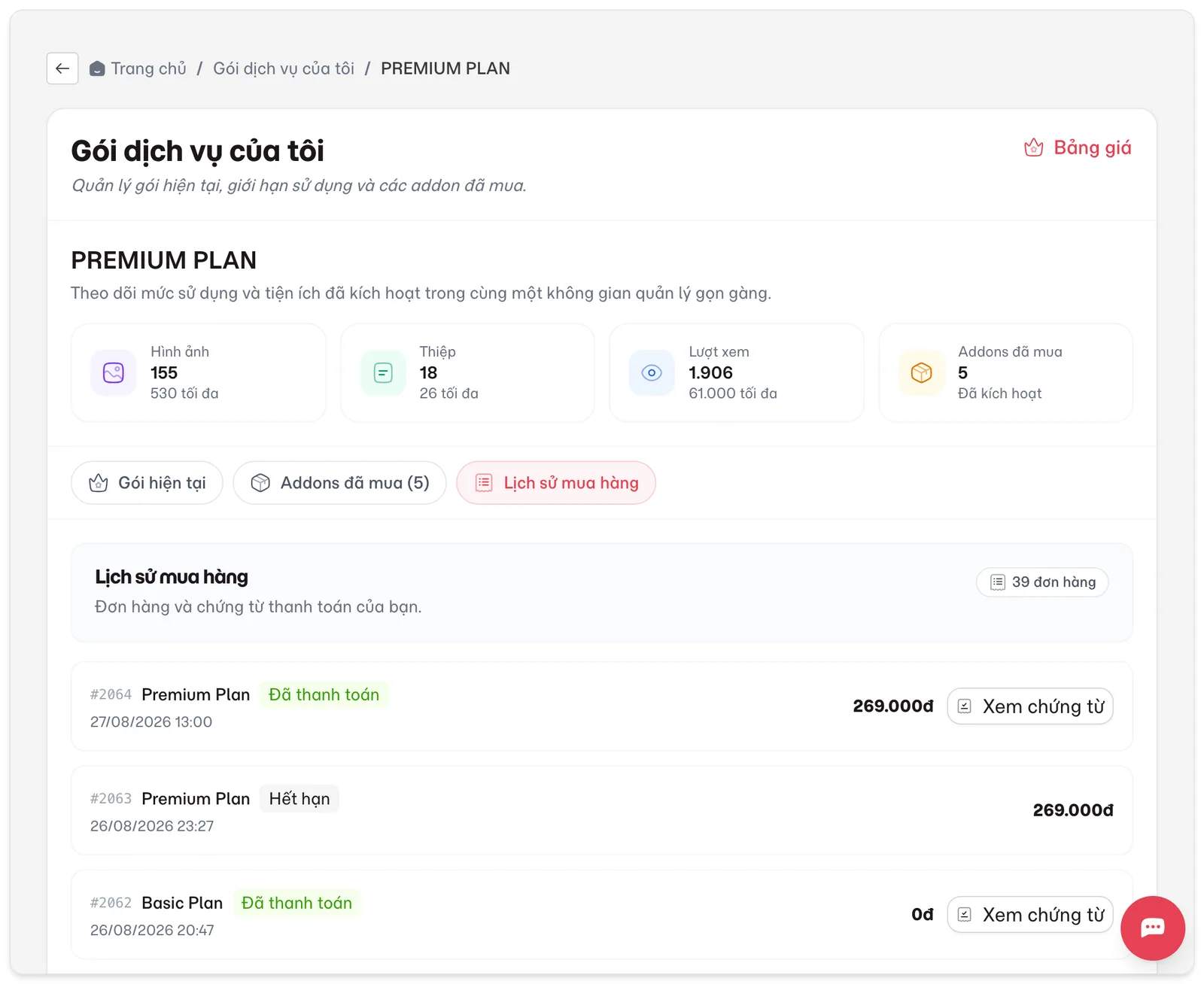The height and width of the screenshot is (984, 1204).
Task: Click the Hình ảnh image icon
Action: [114, 372]
